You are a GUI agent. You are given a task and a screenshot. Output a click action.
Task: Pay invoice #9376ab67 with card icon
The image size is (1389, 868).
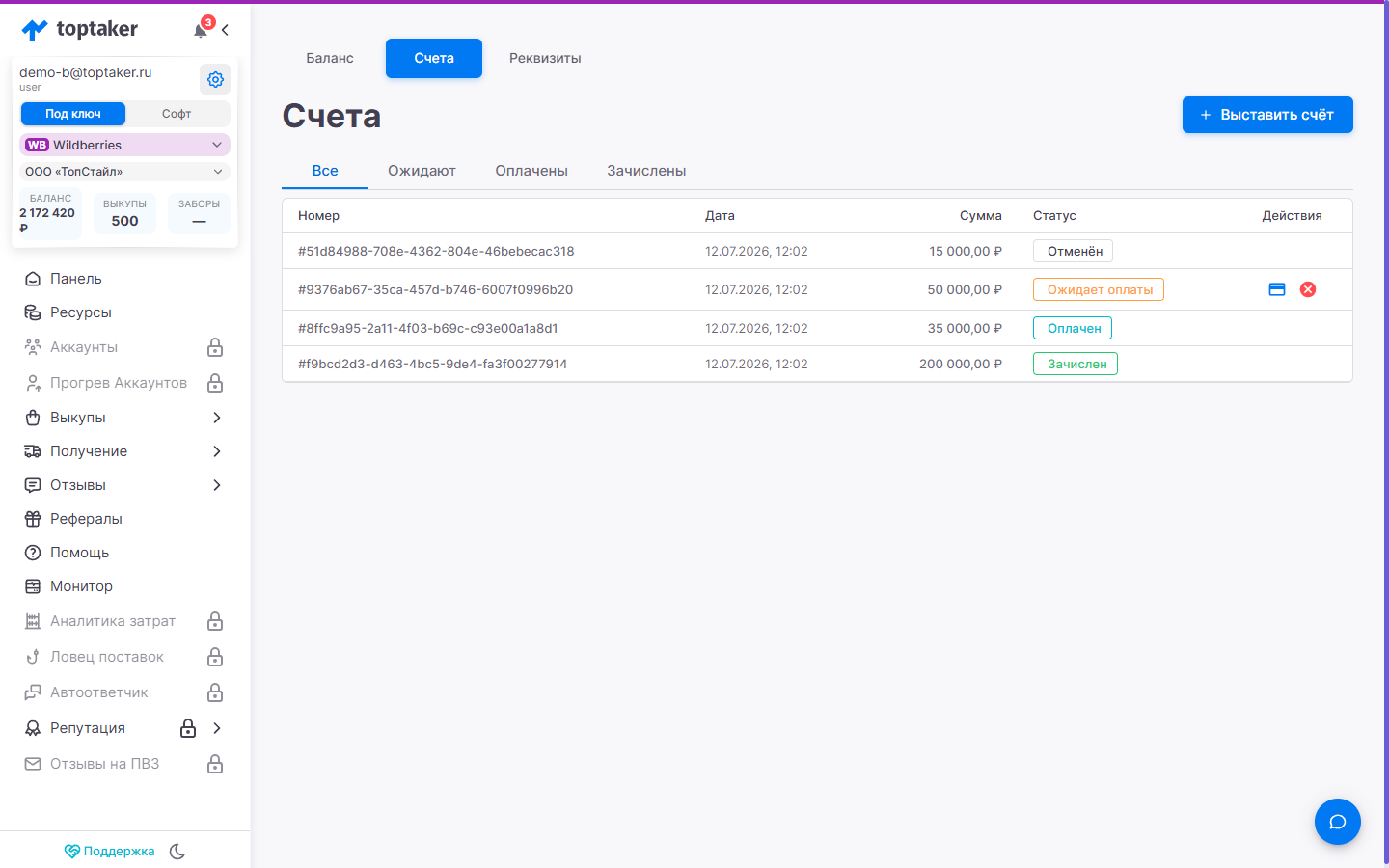point(1277,289)
